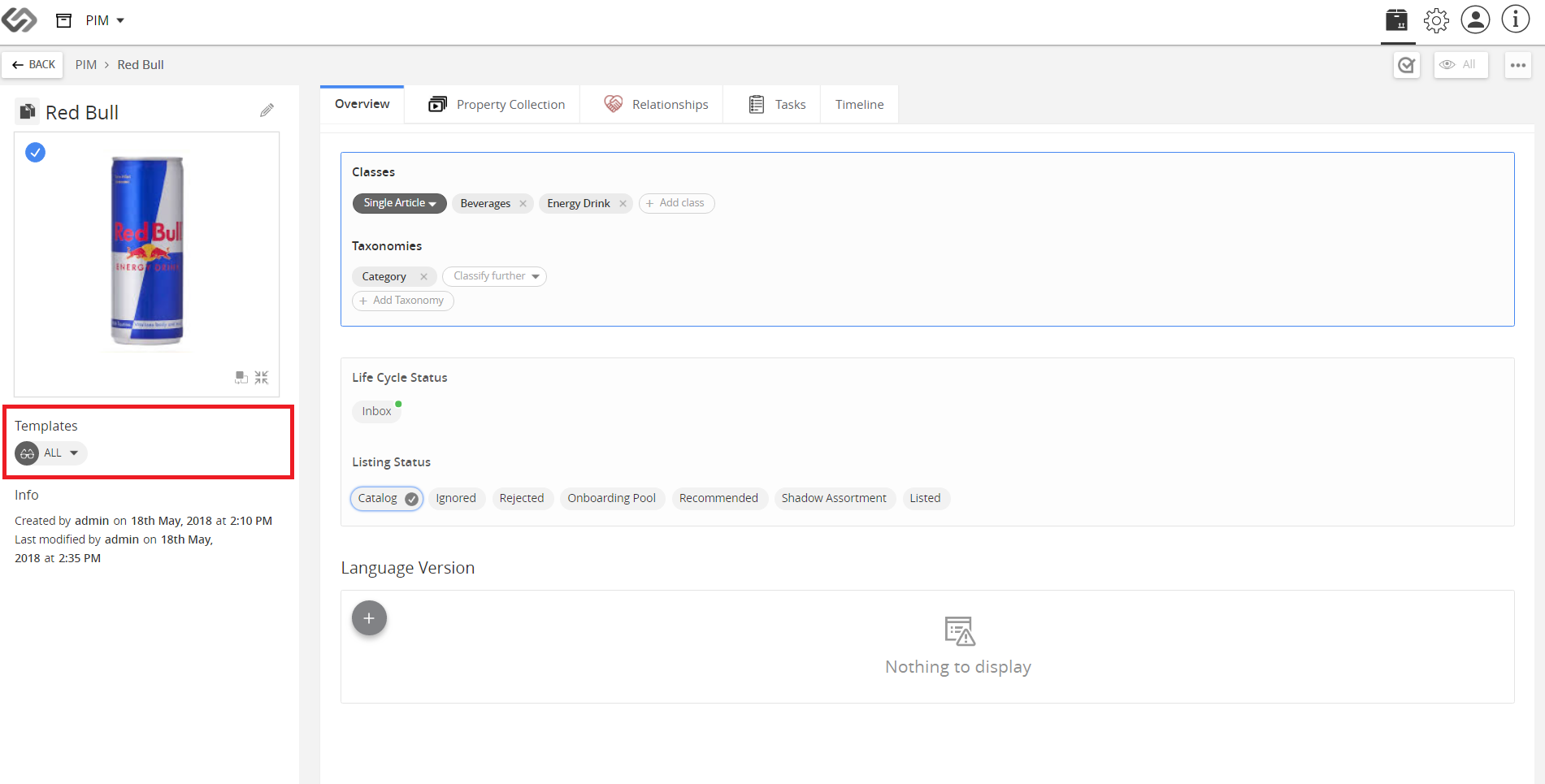Navigate to PIM breadcrumb link
Viewport: 1545px width, 784px height.
pos(86,65)
